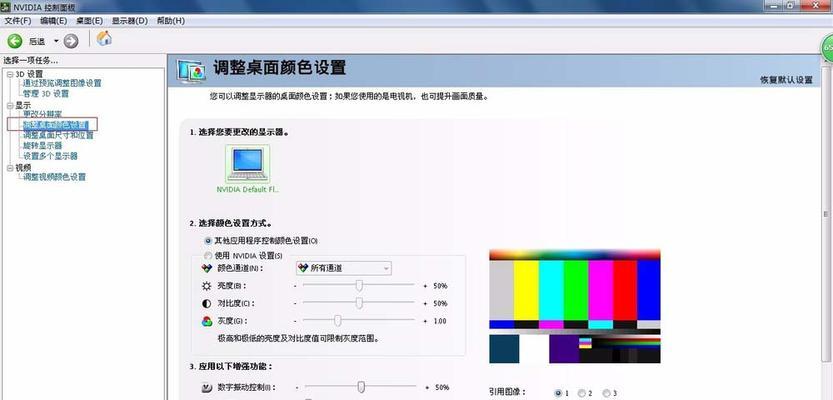Collapse the 3D 设置 tree node
The width and height of the screenshot is (833, 400).
point(10,74)
